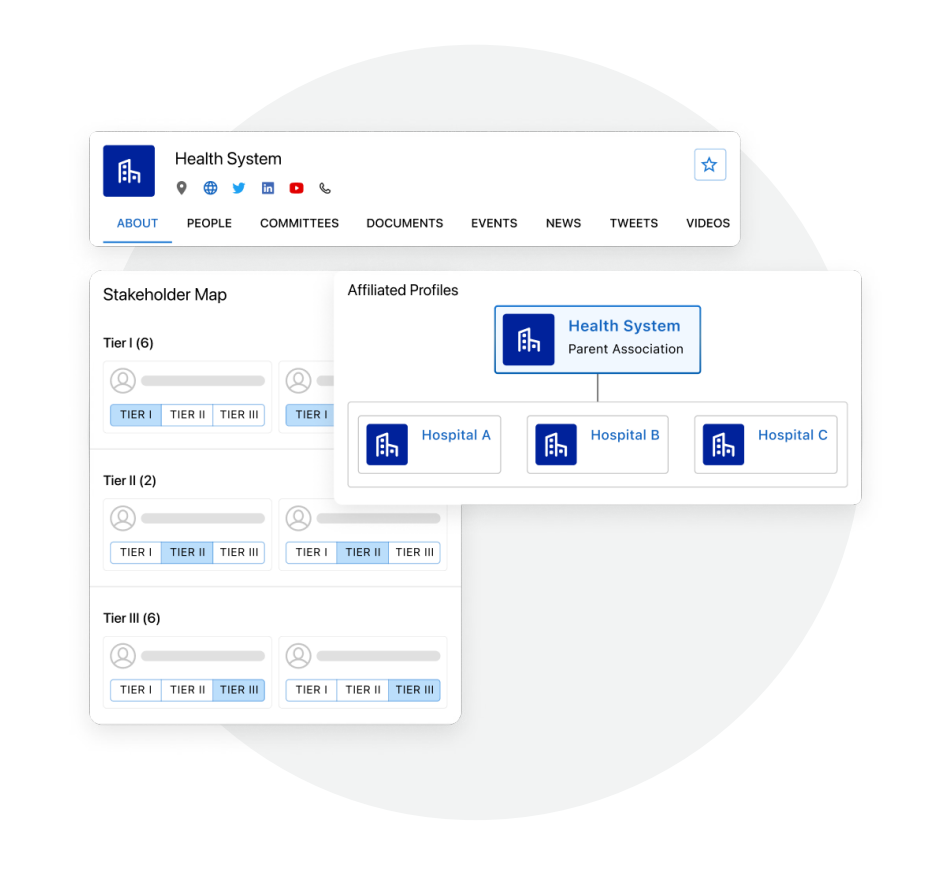Image resolution: width=950 pixels, height=872 pixels.
Task: Switch to the COMMITTEES tab
Action: tap(299, 223)
